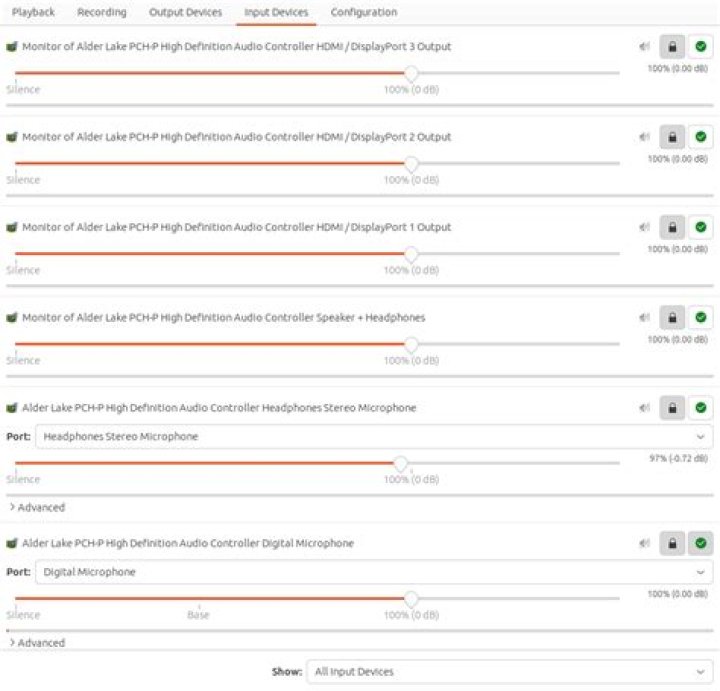
Task: Open the Digital Microphone port dropdown
Action: 374,572
